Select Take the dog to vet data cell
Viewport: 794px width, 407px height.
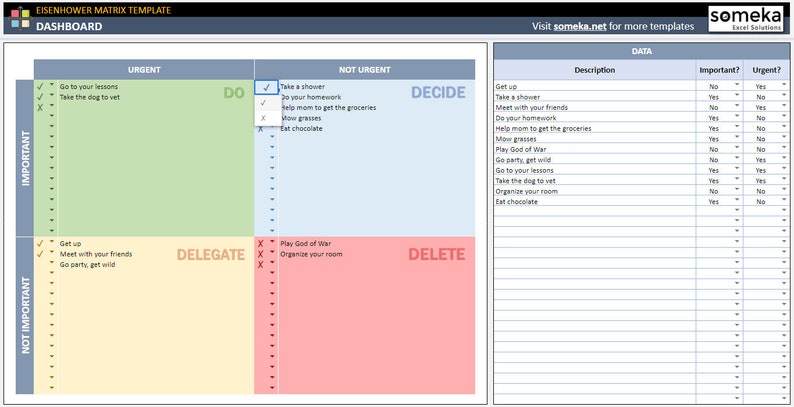[594, 181]
